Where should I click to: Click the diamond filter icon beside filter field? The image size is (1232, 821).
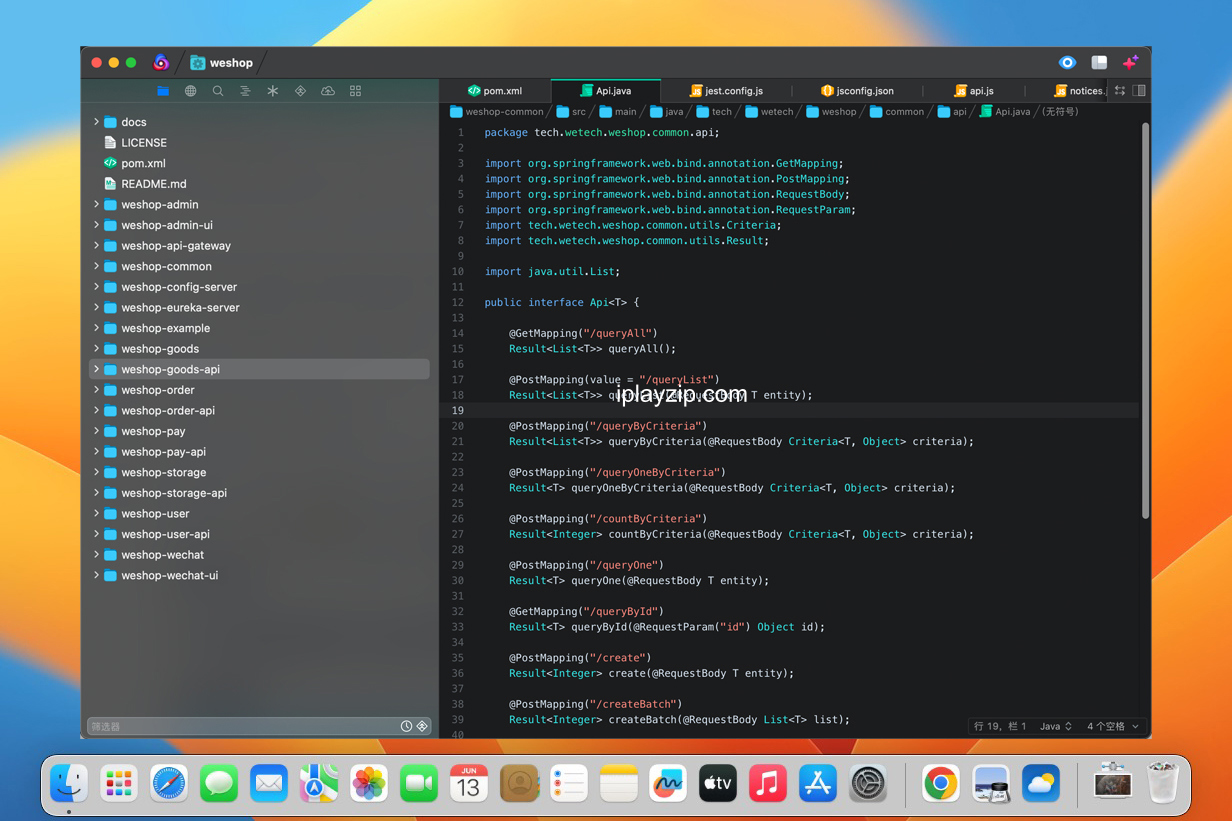[422, 726]
